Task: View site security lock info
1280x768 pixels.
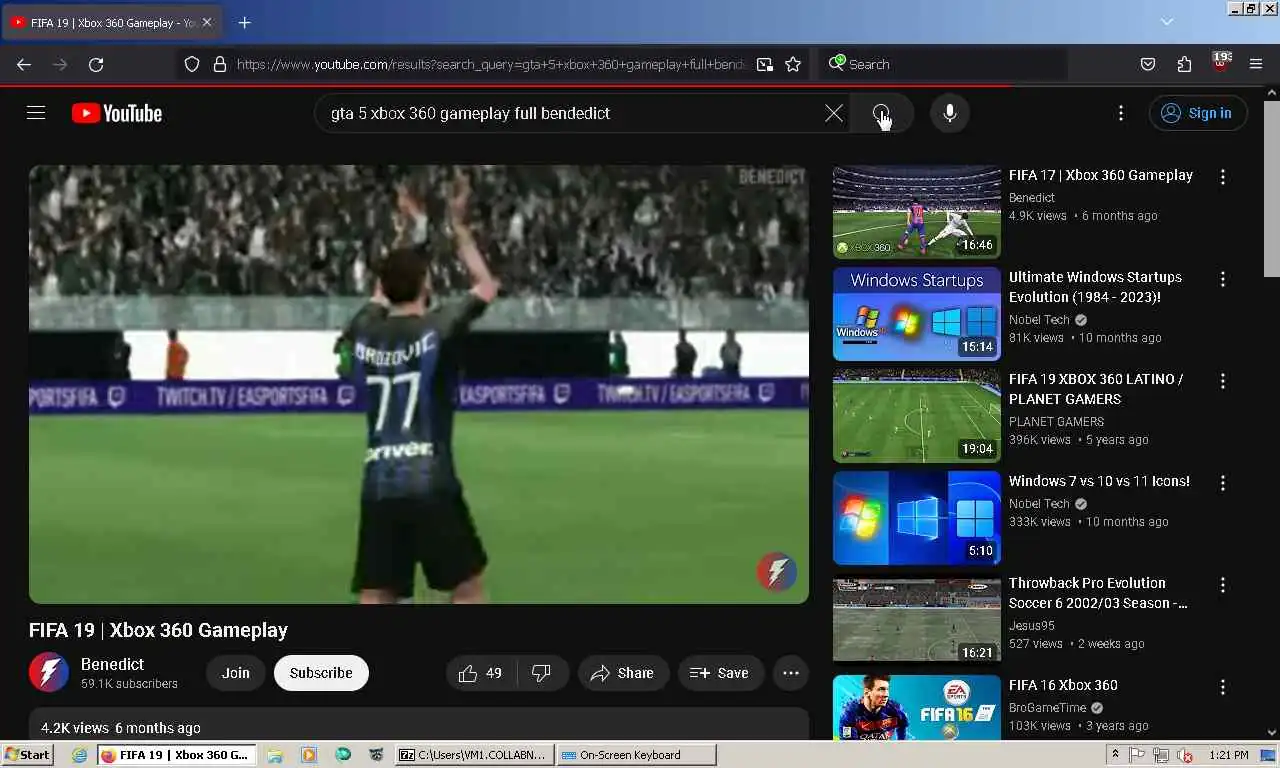Action: (x=220, y=64)
